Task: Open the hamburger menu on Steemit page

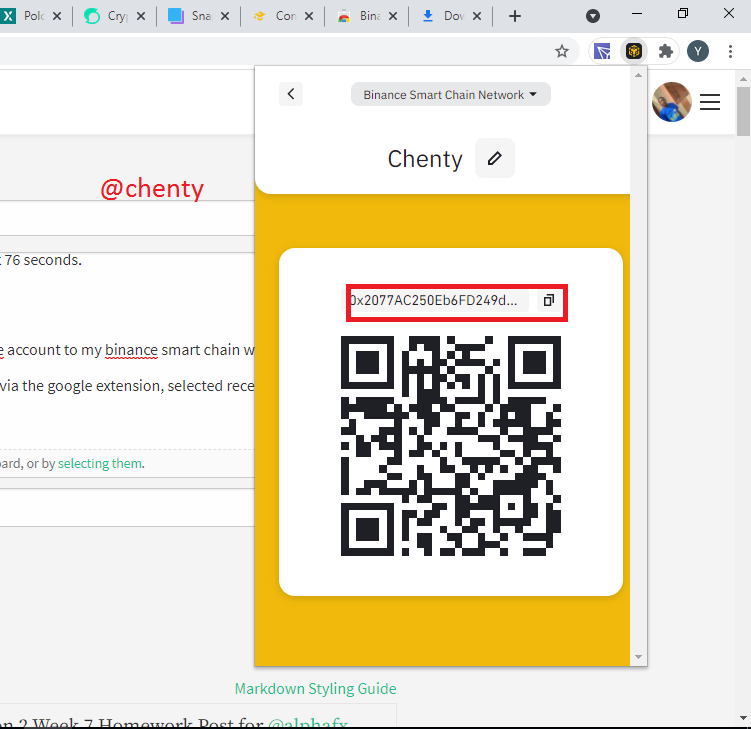Action: (x=710, y=102)
